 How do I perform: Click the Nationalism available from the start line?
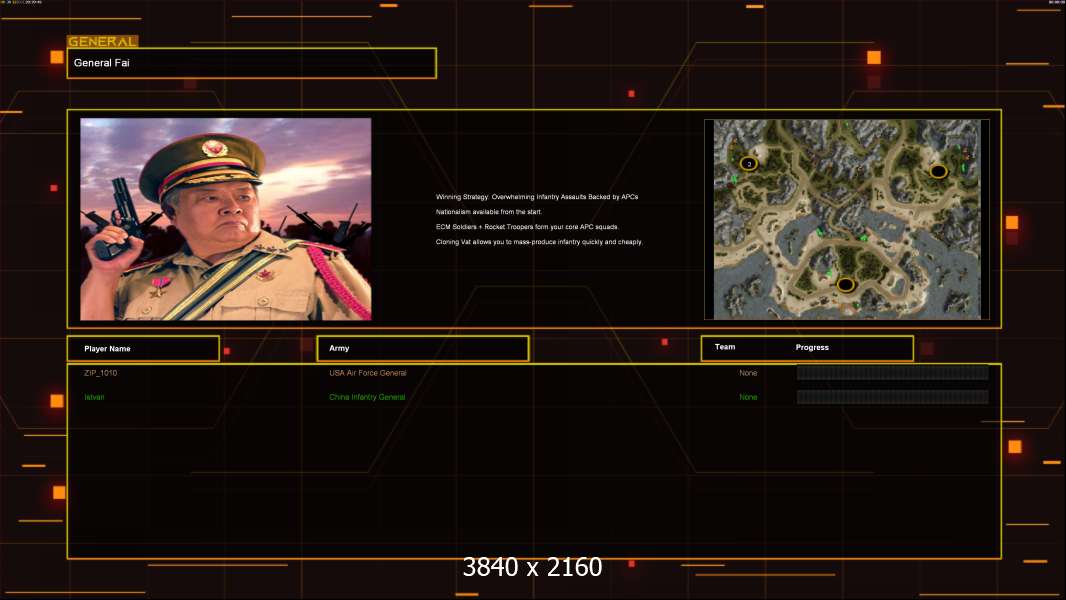pos(489,212)
